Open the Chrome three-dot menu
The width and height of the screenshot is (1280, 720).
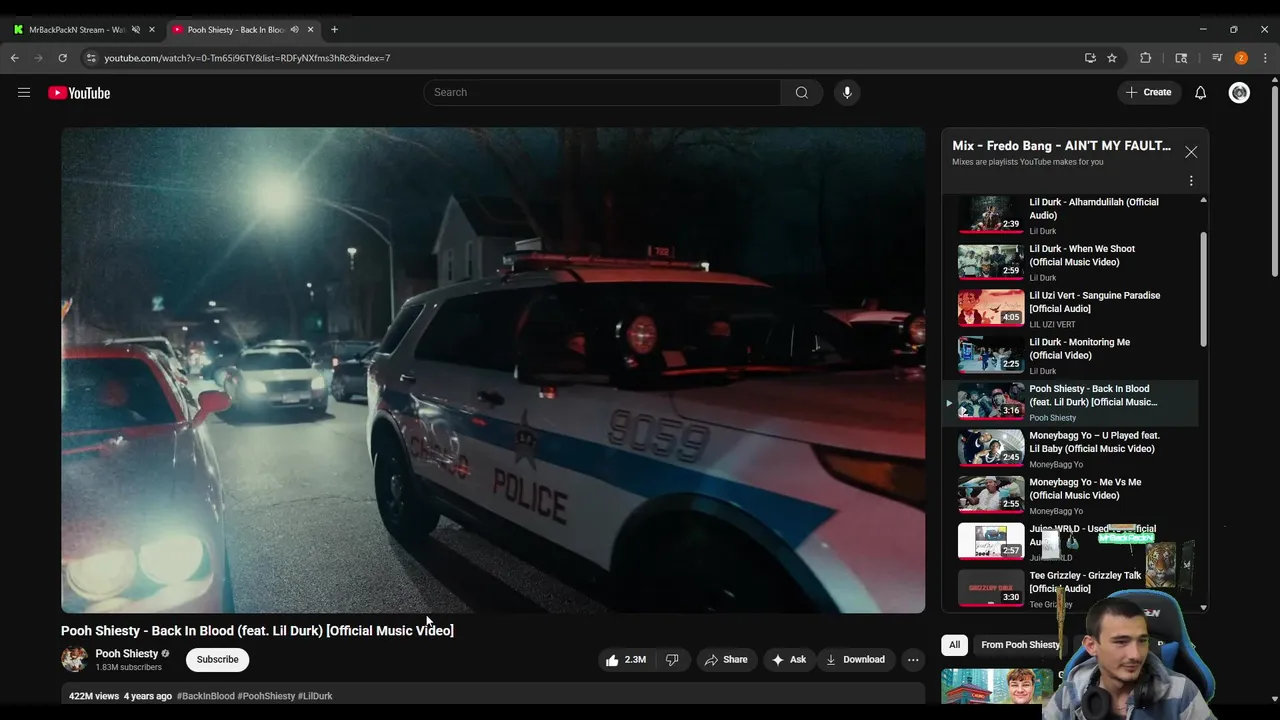point(1265,58)
